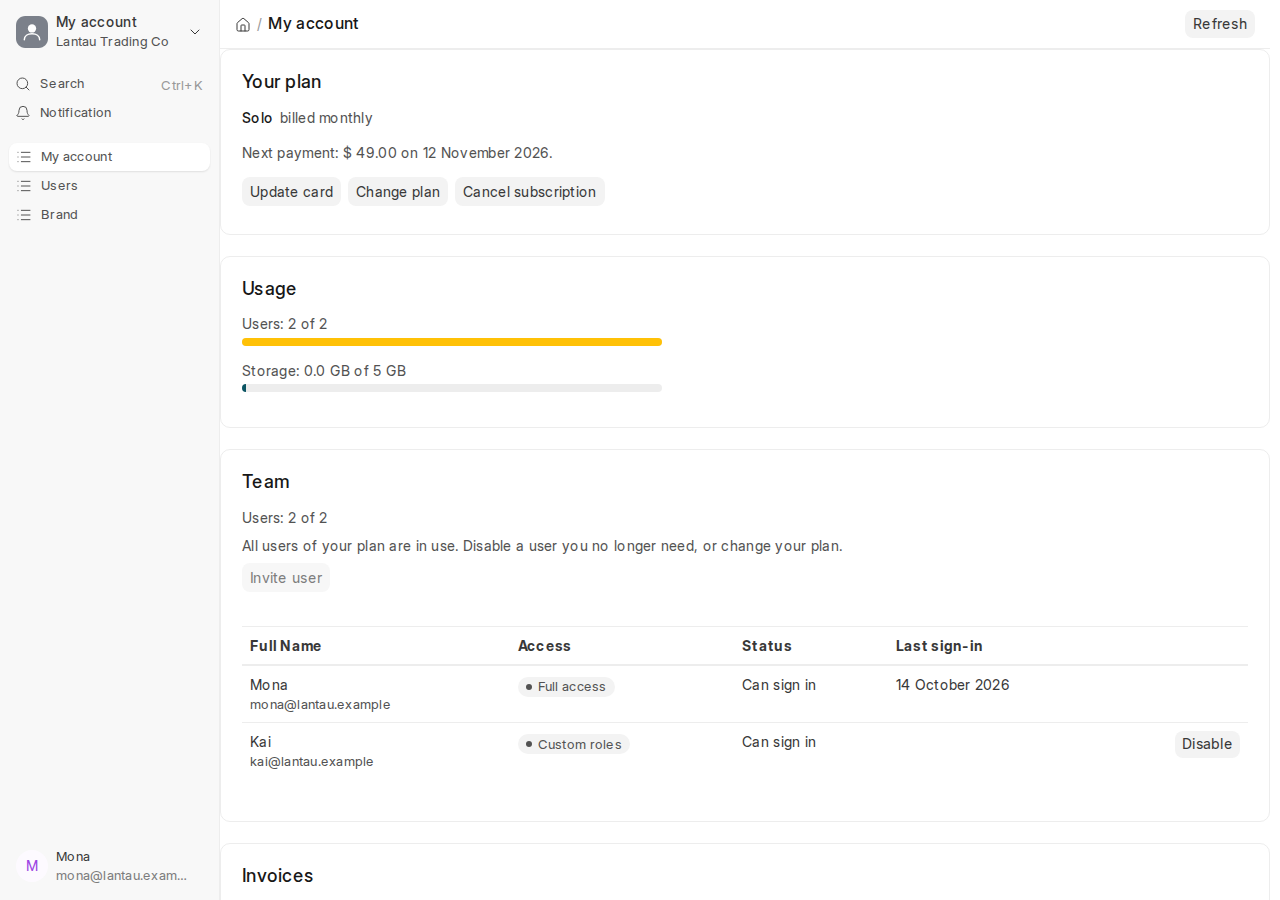Click Can sign in status for Mona
Viewport: 1280px width, 900px height.
pos(779,685)
